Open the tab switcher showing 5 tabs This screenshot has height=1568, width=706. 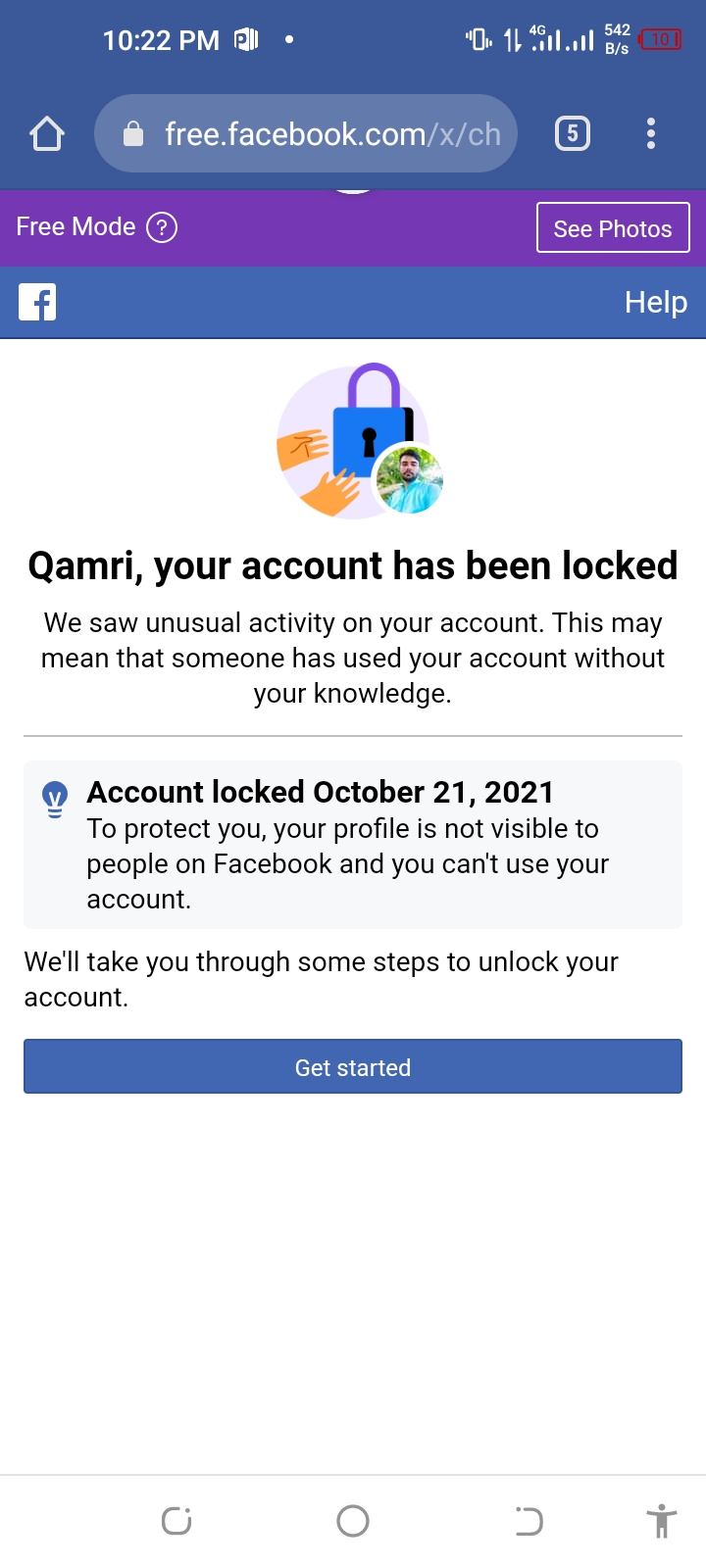pyautogui.click(x=573, y=133)
